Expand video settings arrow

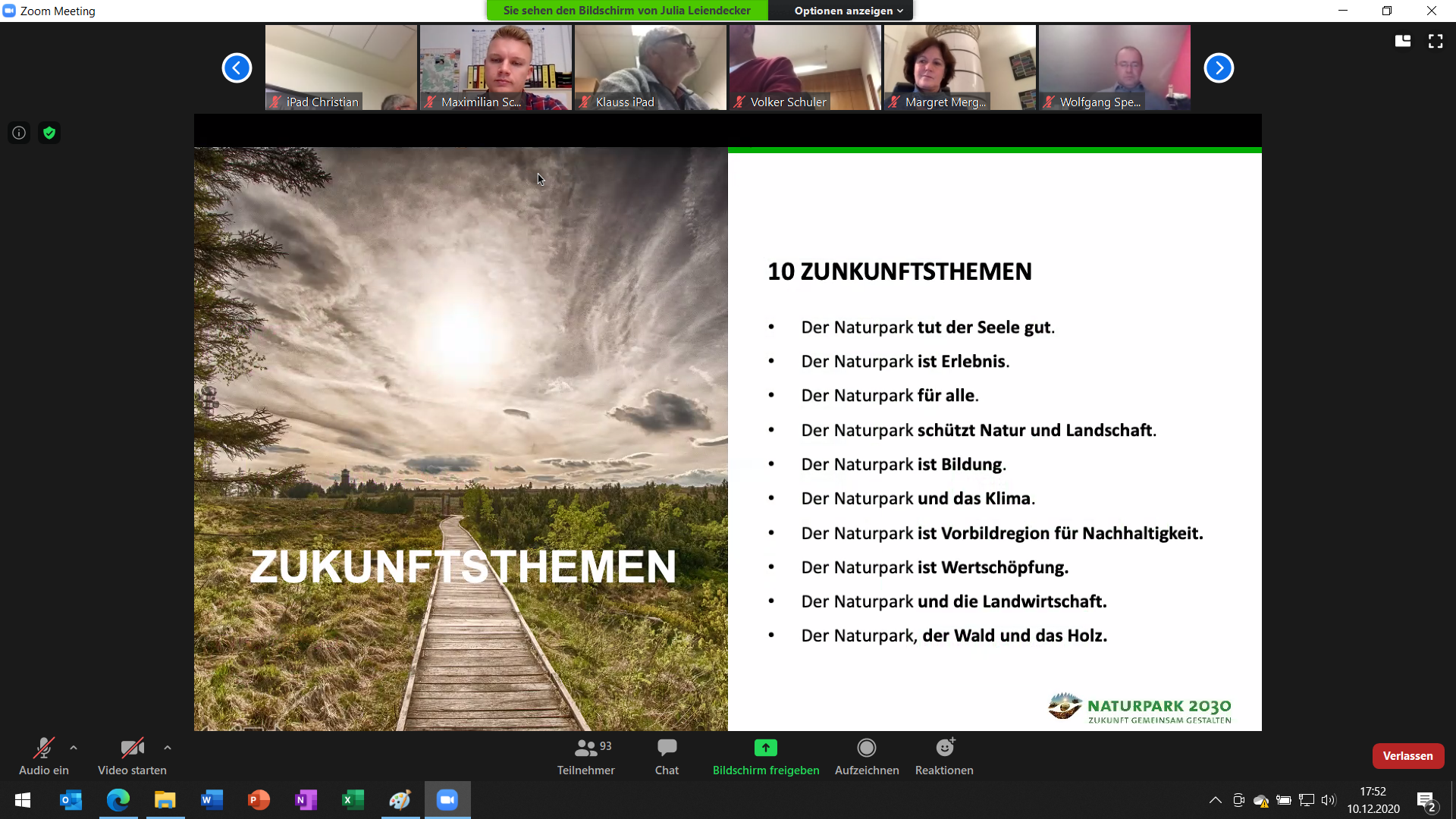[168, 748]
